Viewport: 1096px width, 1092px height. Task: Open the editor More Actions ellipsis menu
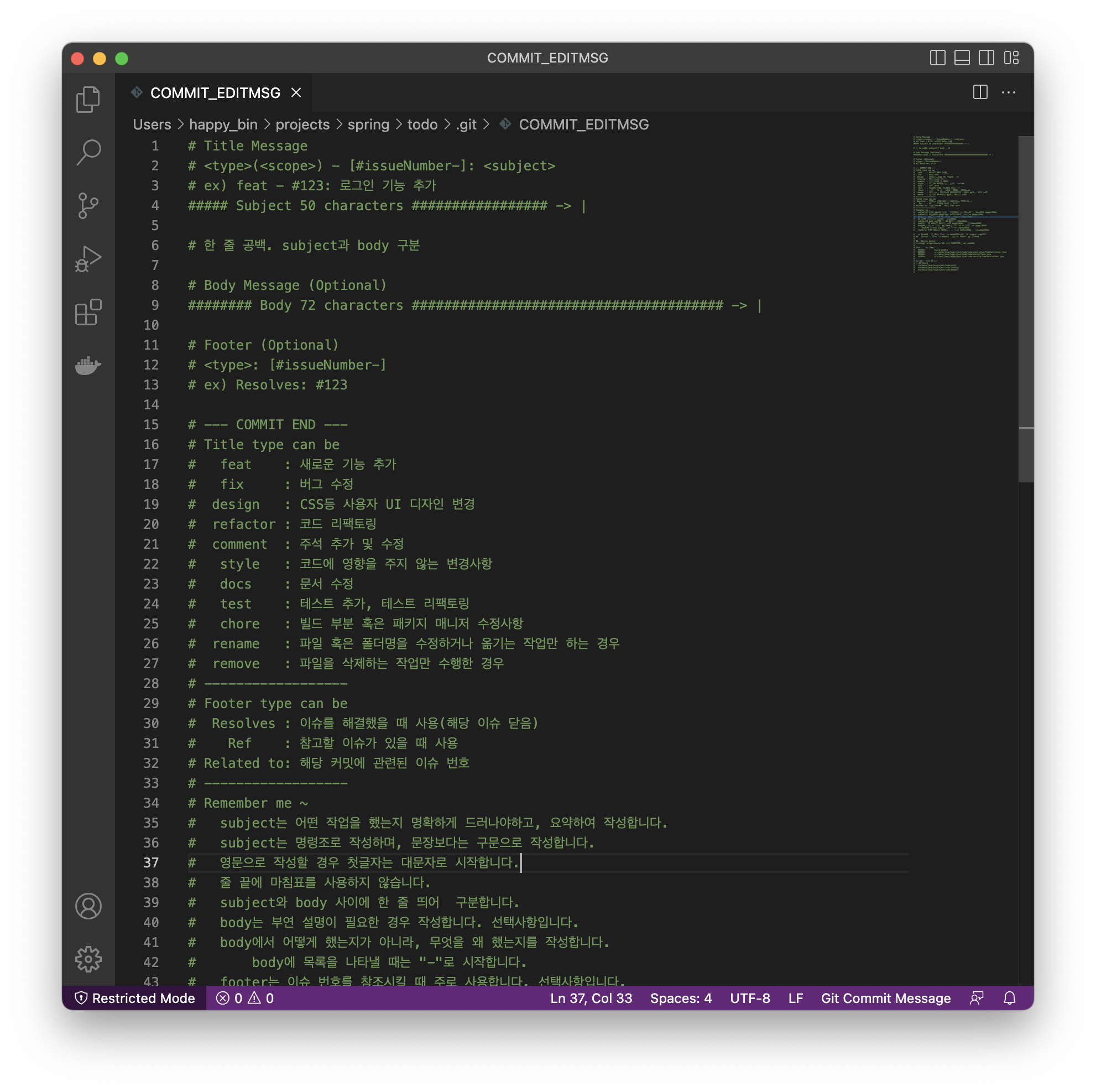tap(1008, 92)
